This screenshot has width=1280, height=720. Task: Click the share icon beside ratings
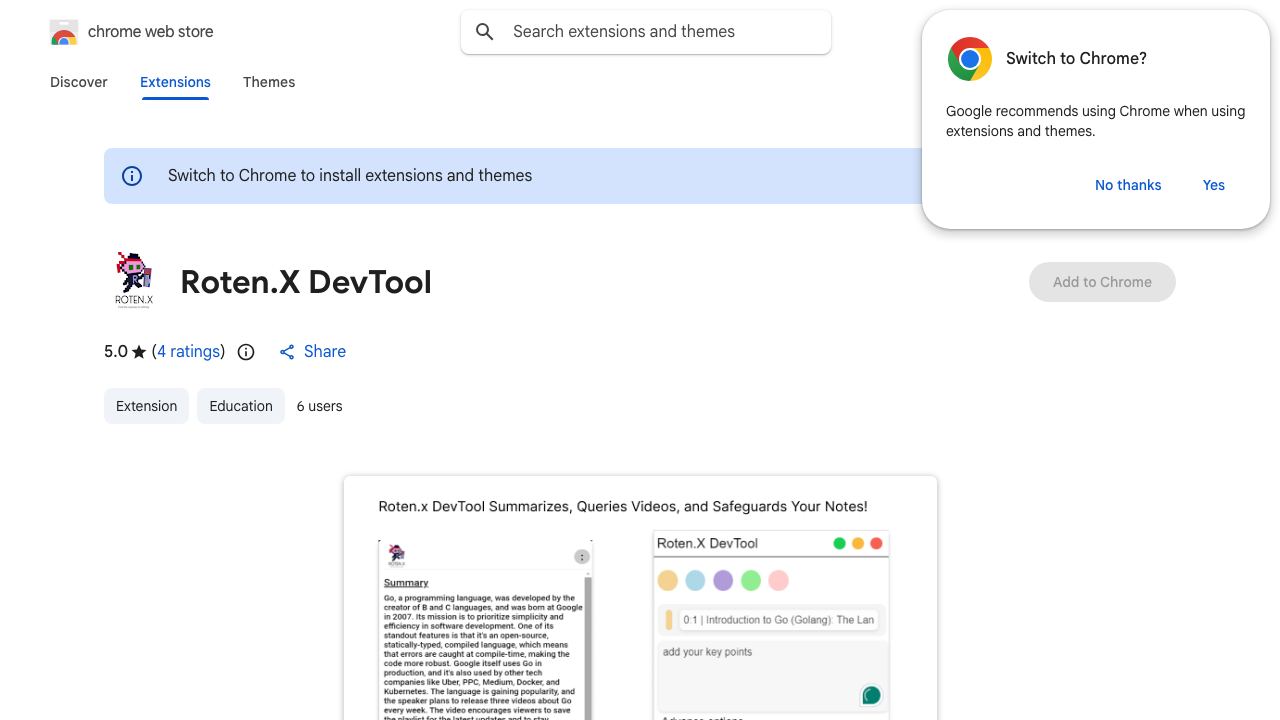click(287, 352)
